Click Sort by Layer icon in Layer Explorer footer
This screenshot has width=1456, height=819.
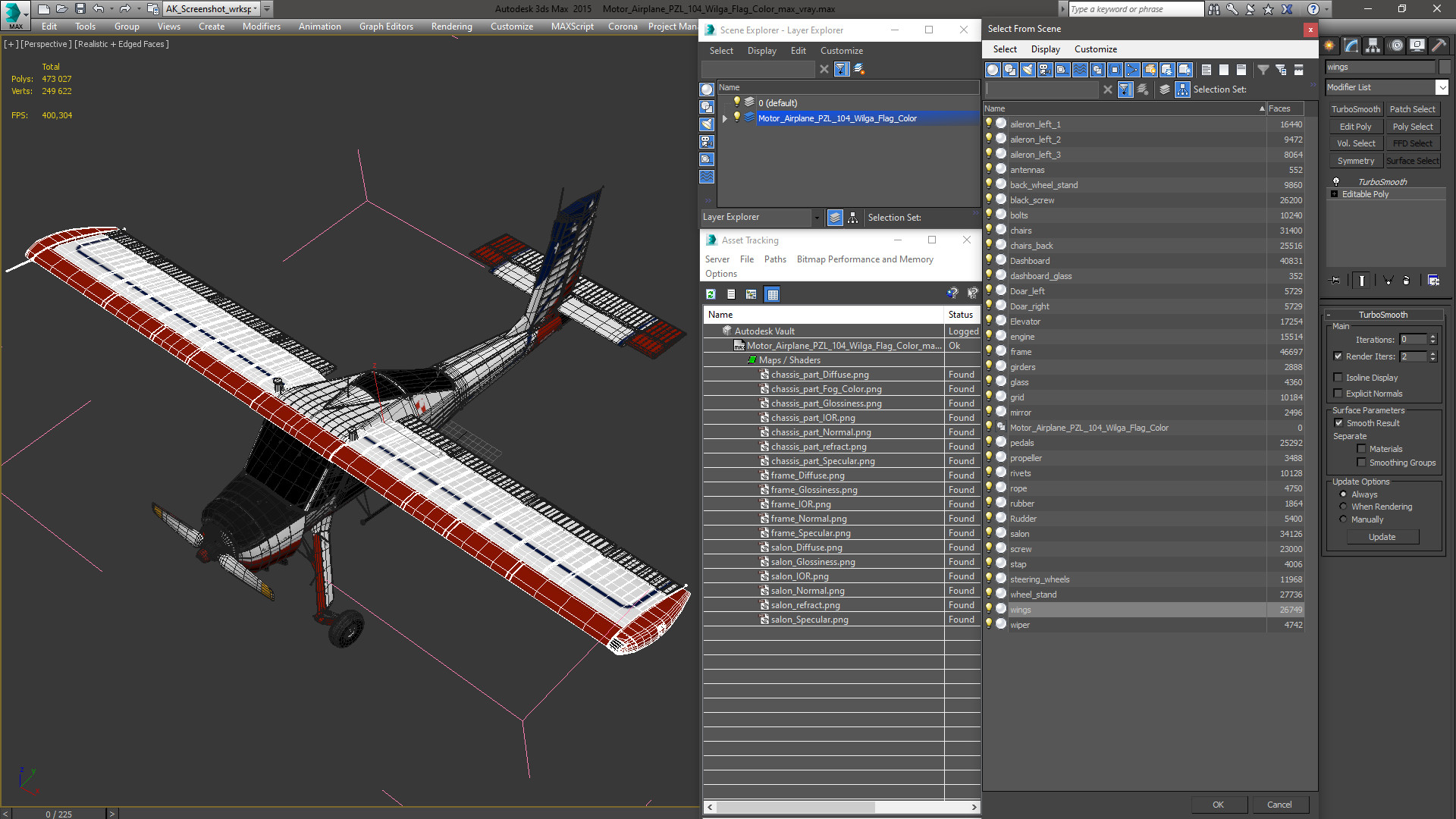pos(835,218)
